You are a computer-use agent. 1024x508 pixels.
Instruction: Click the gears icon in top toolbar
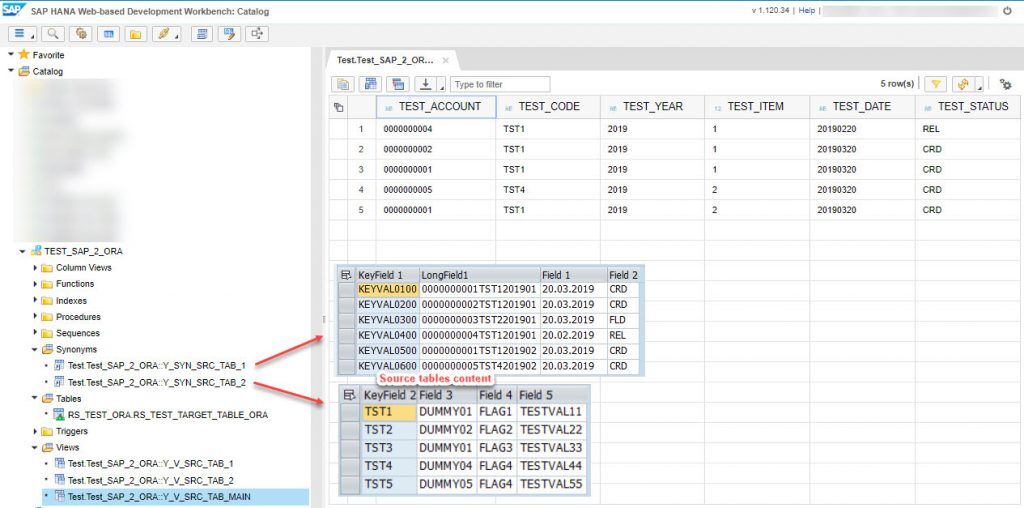pyautogui.click(x=81, y=34)
